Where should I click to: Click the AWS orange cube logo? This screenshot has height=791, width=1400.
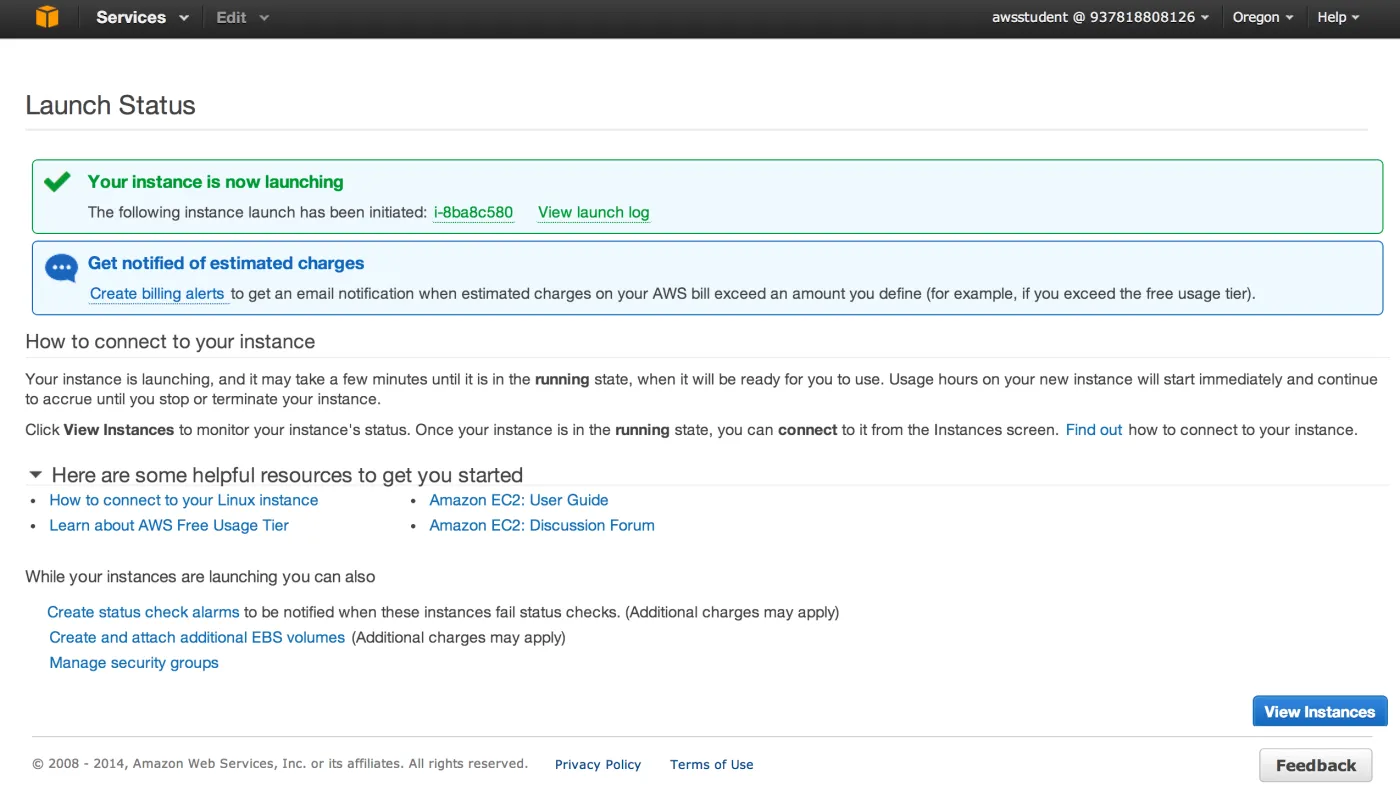coord(47,17)
